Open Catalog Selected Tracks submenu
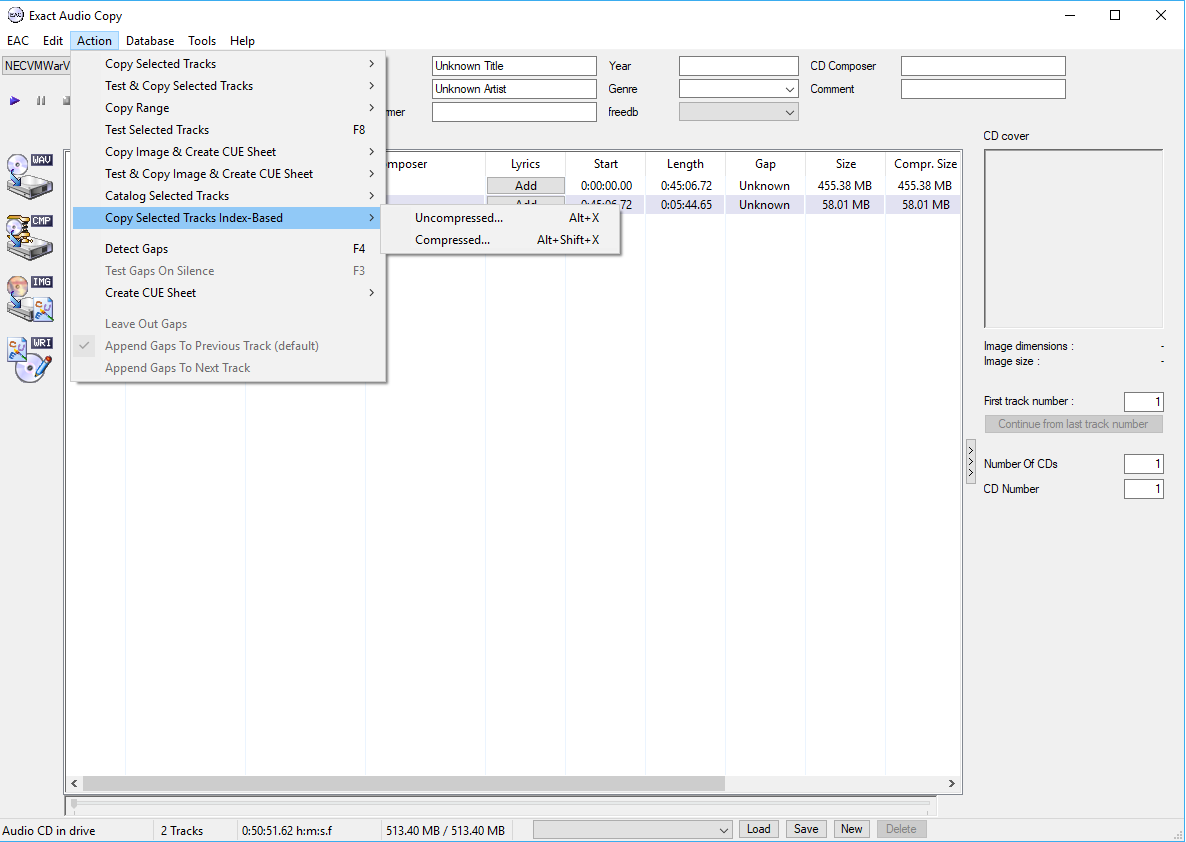This screenshot has height=842, width=1186. coord(229,195)
